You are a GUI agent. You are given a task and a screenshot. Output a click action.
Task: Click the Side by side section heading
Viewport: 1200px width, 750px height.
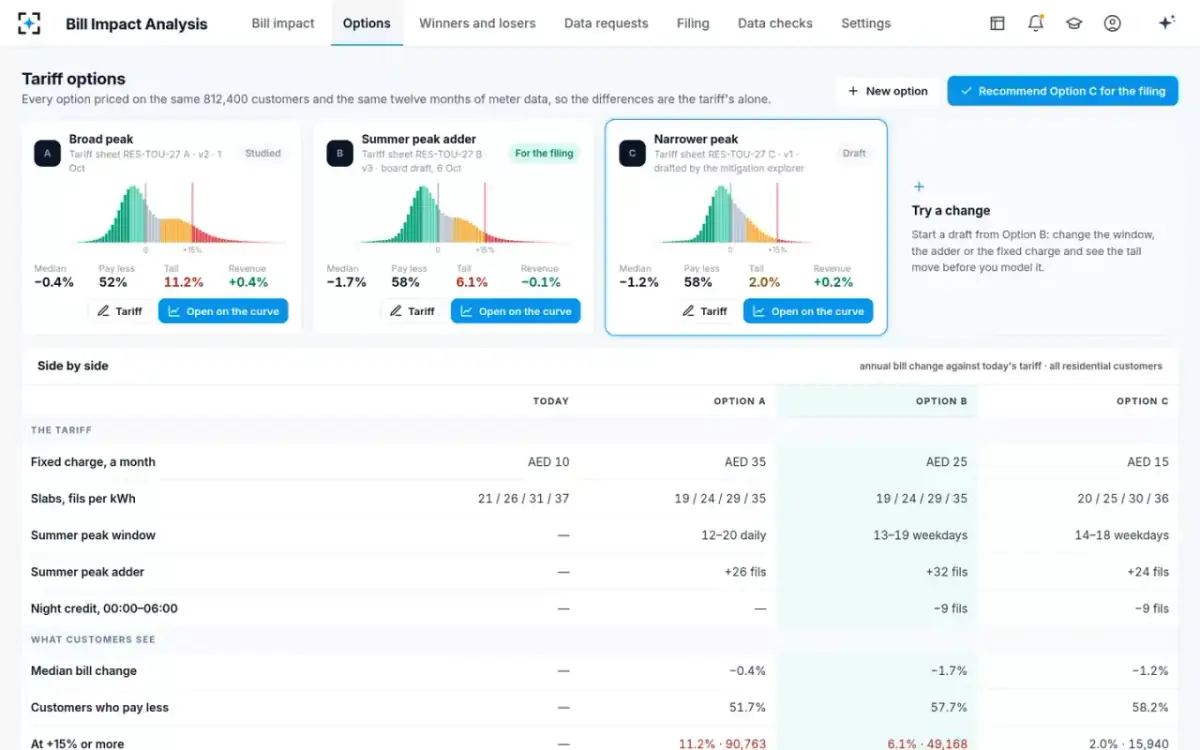tap(73, 366)
